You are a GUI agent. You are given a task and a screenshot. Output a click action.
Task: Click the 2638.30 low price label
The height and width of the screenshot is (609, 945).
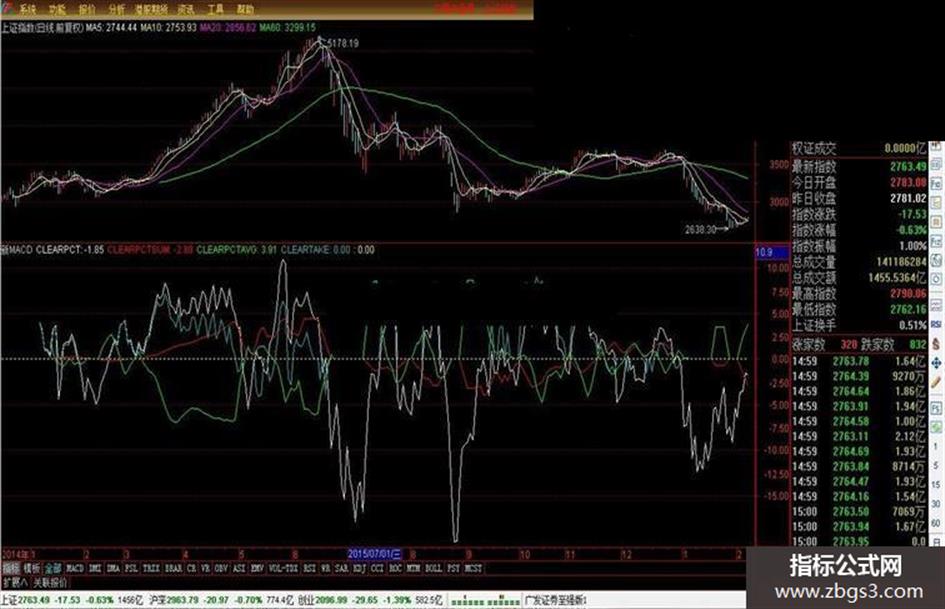click(x=701, y=229)
